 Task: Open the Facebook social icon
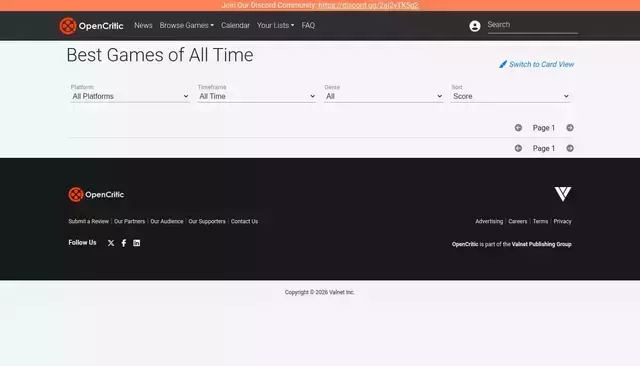pos(124,243)
